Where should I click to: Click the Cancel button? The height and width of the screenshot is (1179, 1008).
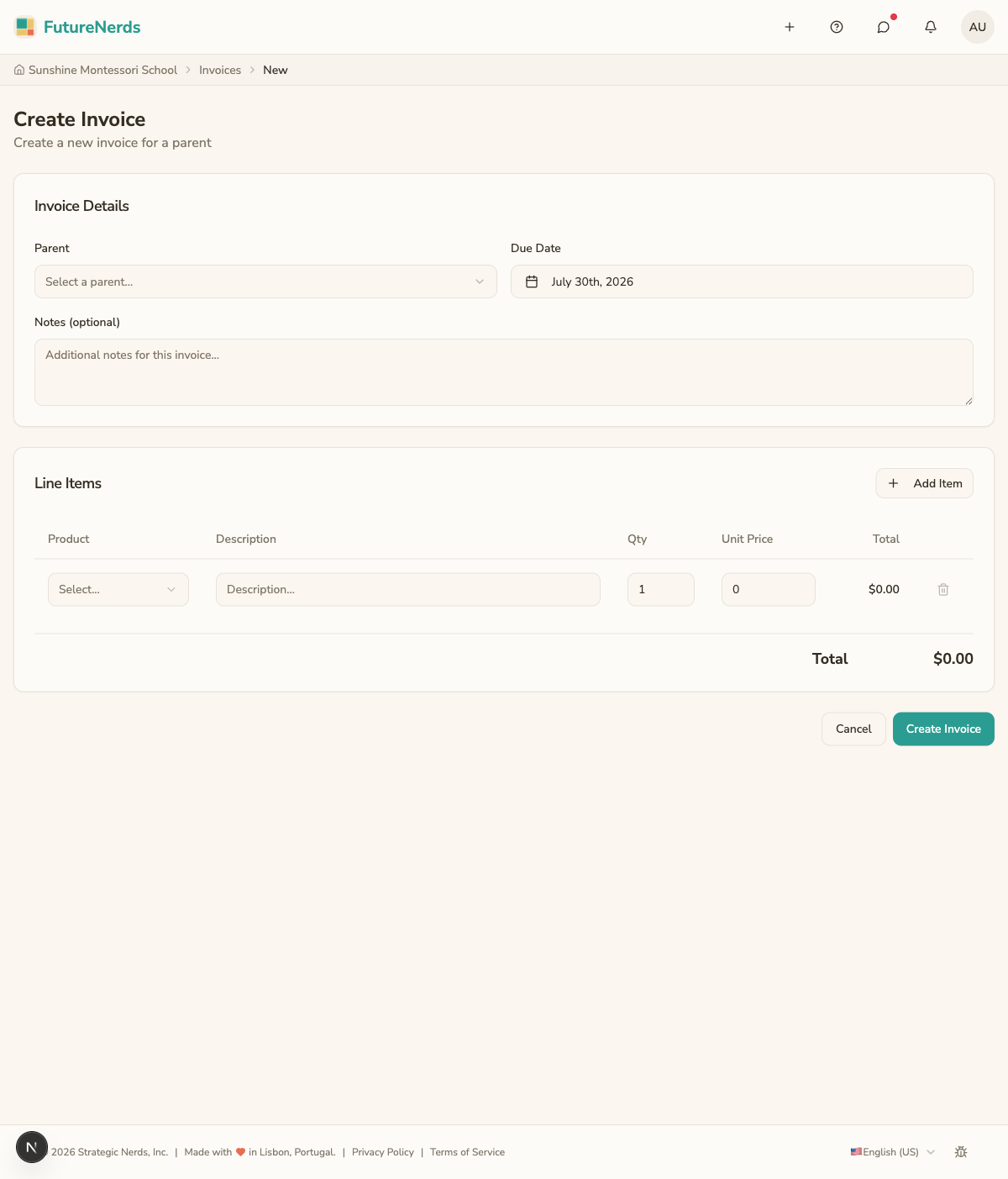click(853, 729)
